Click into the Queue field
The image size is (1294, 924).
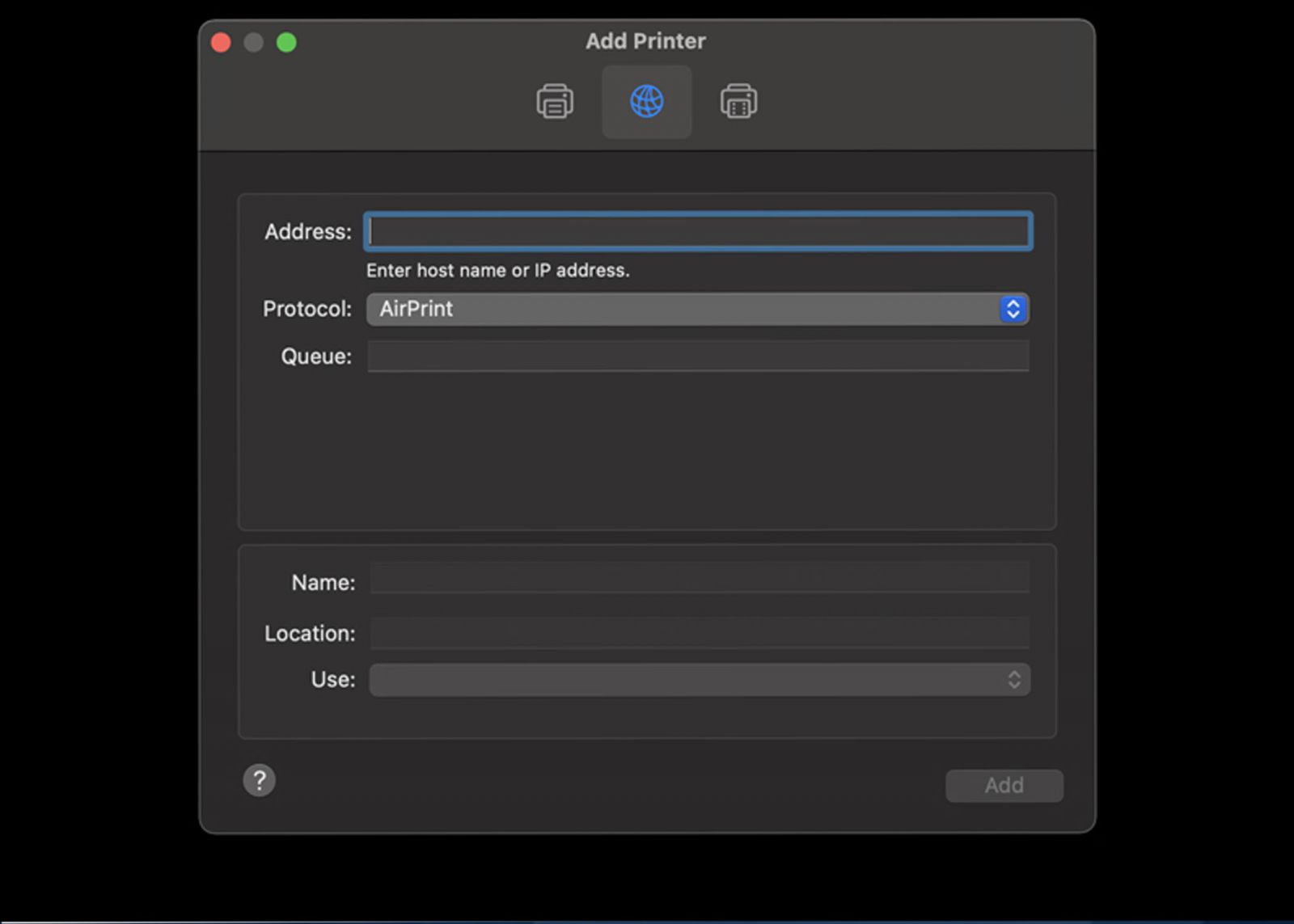coord(698,357)
